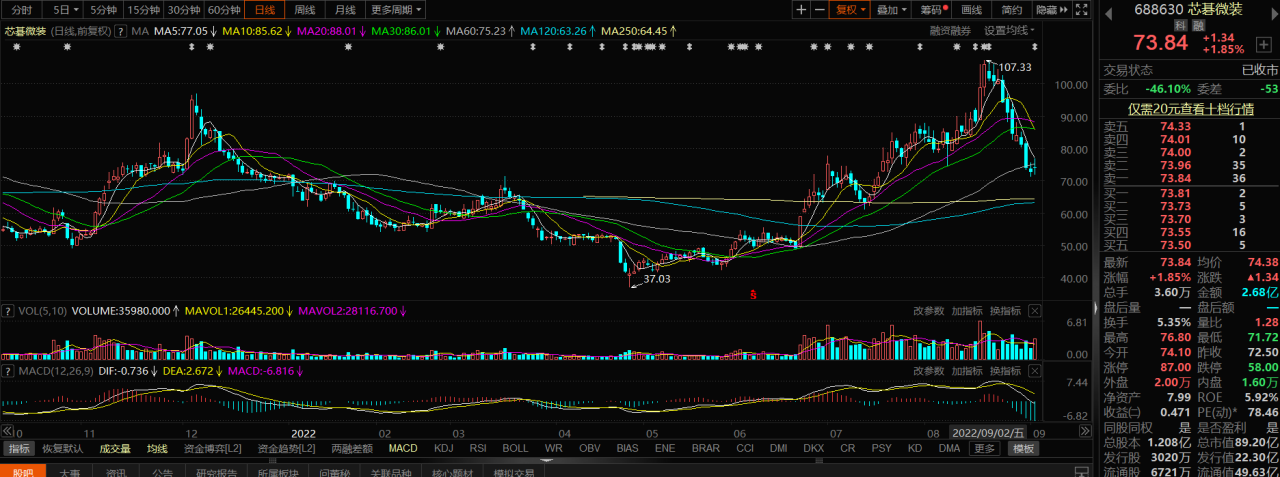Viewport: 1280px width, 477px height.
Task: Toggle the 画线 drawing mode
Action: tap(971, 10)
